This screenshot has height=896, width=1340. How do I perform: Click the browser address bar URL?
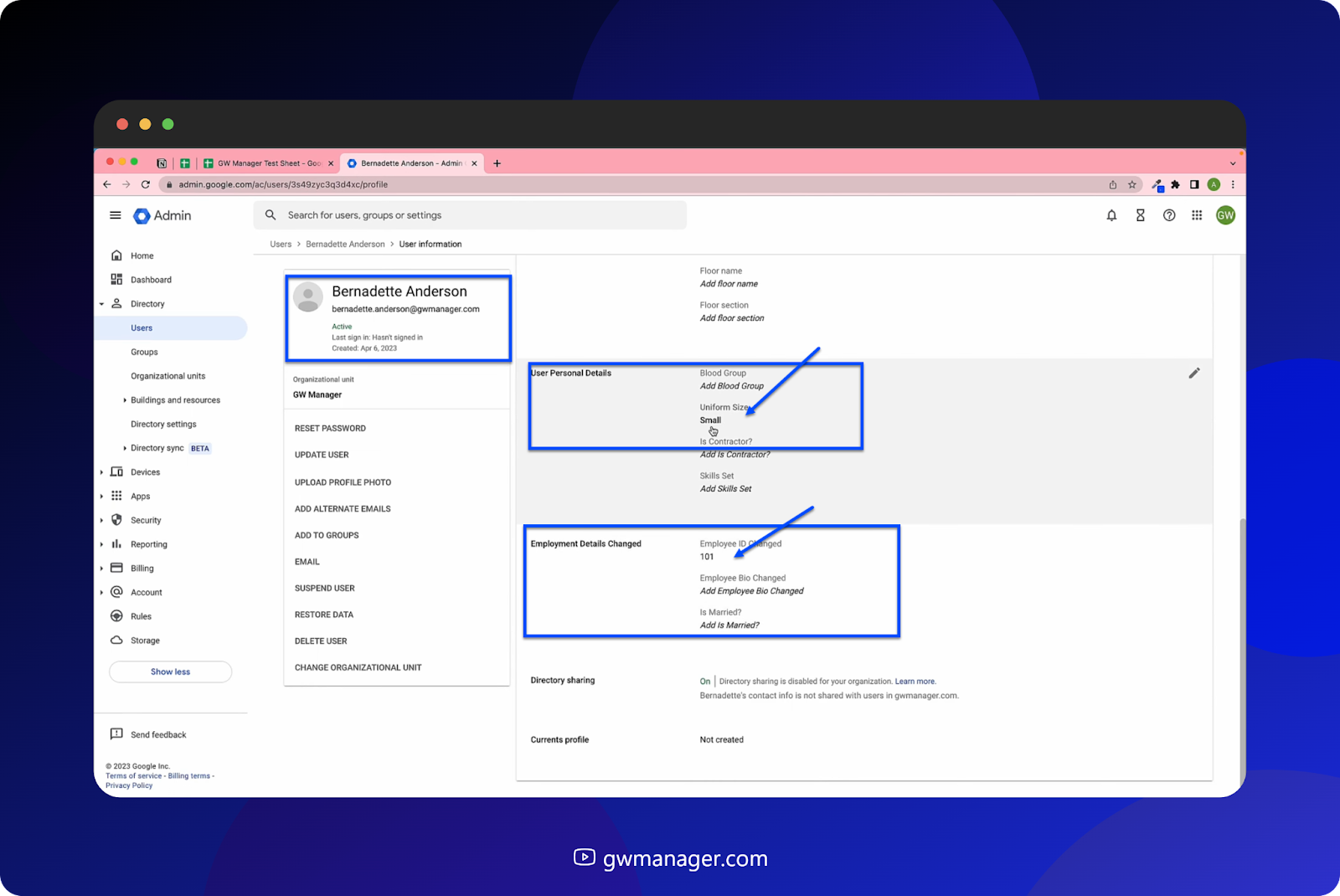point(283,184)
